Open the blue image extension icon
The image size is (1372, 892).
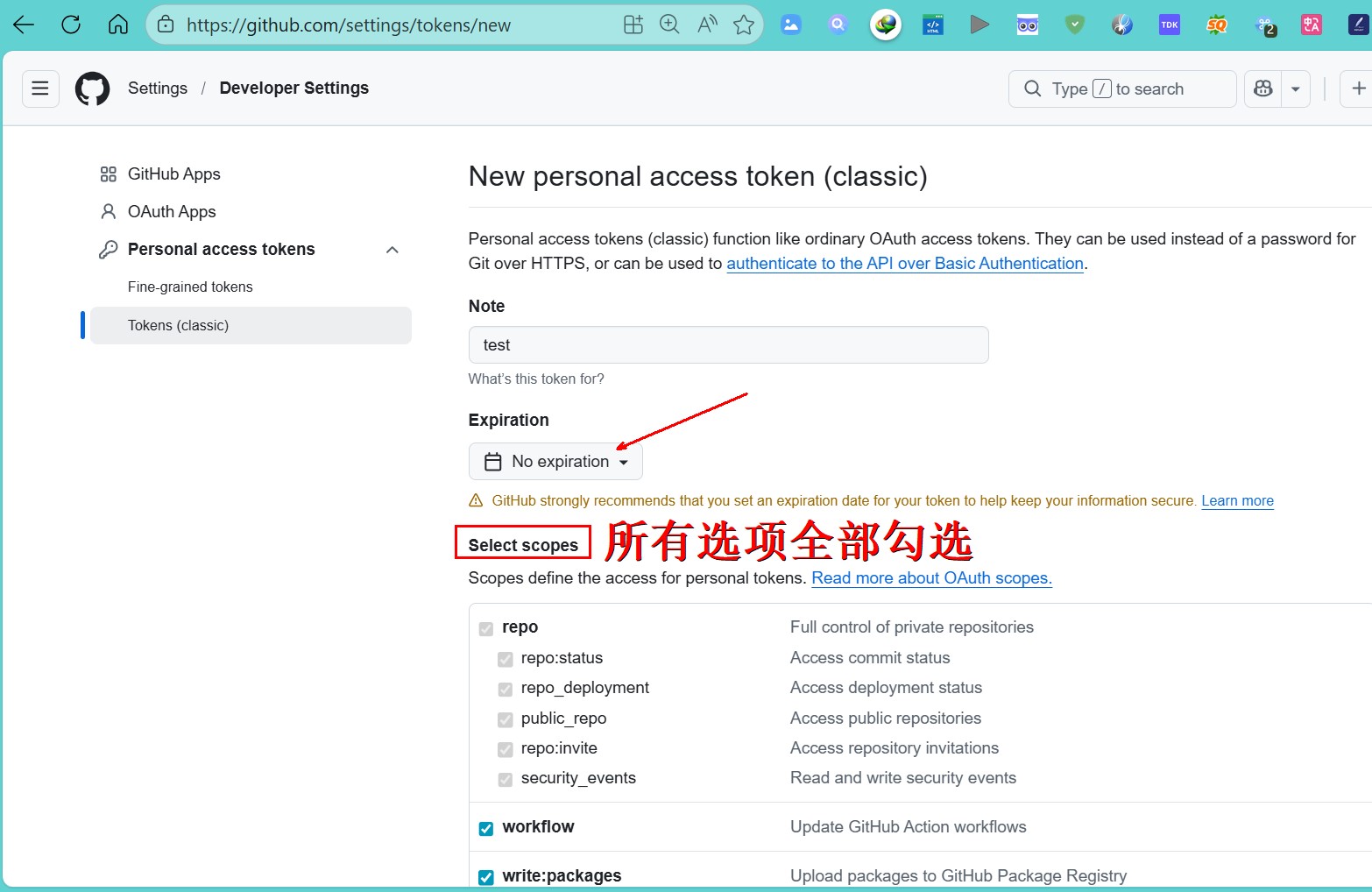pos(791,25)
